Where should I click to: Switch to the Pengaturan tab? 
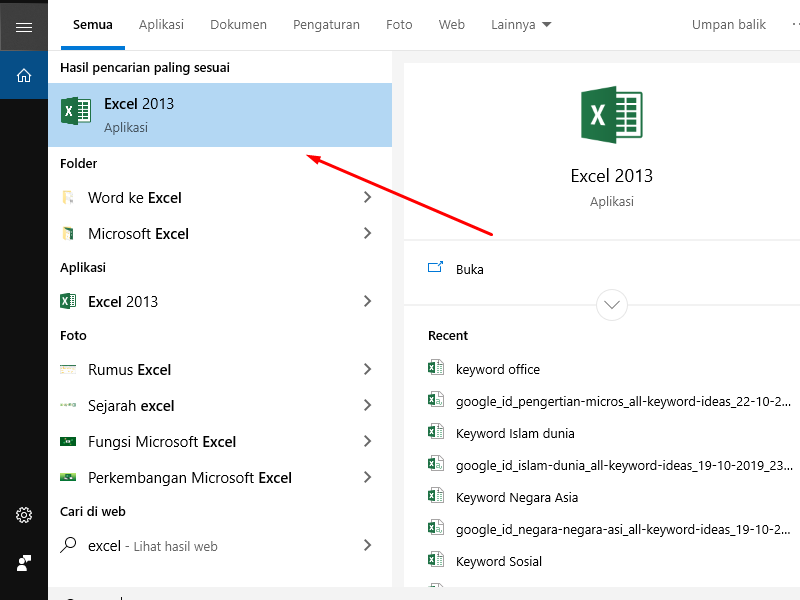pyautogui.click(x=326, y=24)
